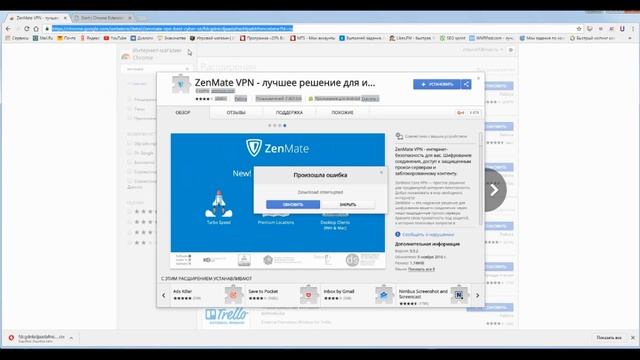Switch to the Отзывы tab
640x360 pixels.
(236, 112)
